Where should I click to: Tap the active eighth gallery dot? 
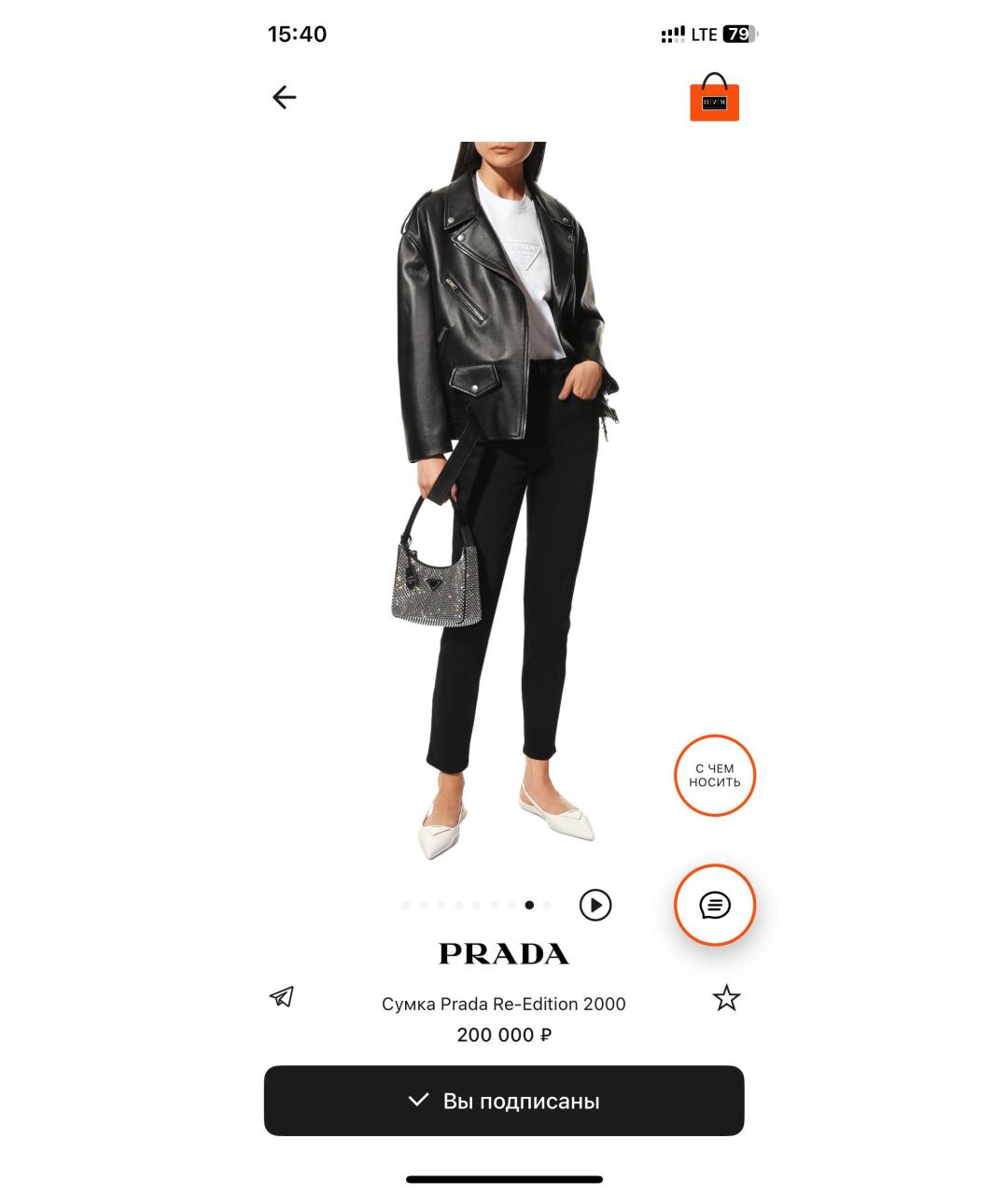pyautogui.click(x=529, y=905)
